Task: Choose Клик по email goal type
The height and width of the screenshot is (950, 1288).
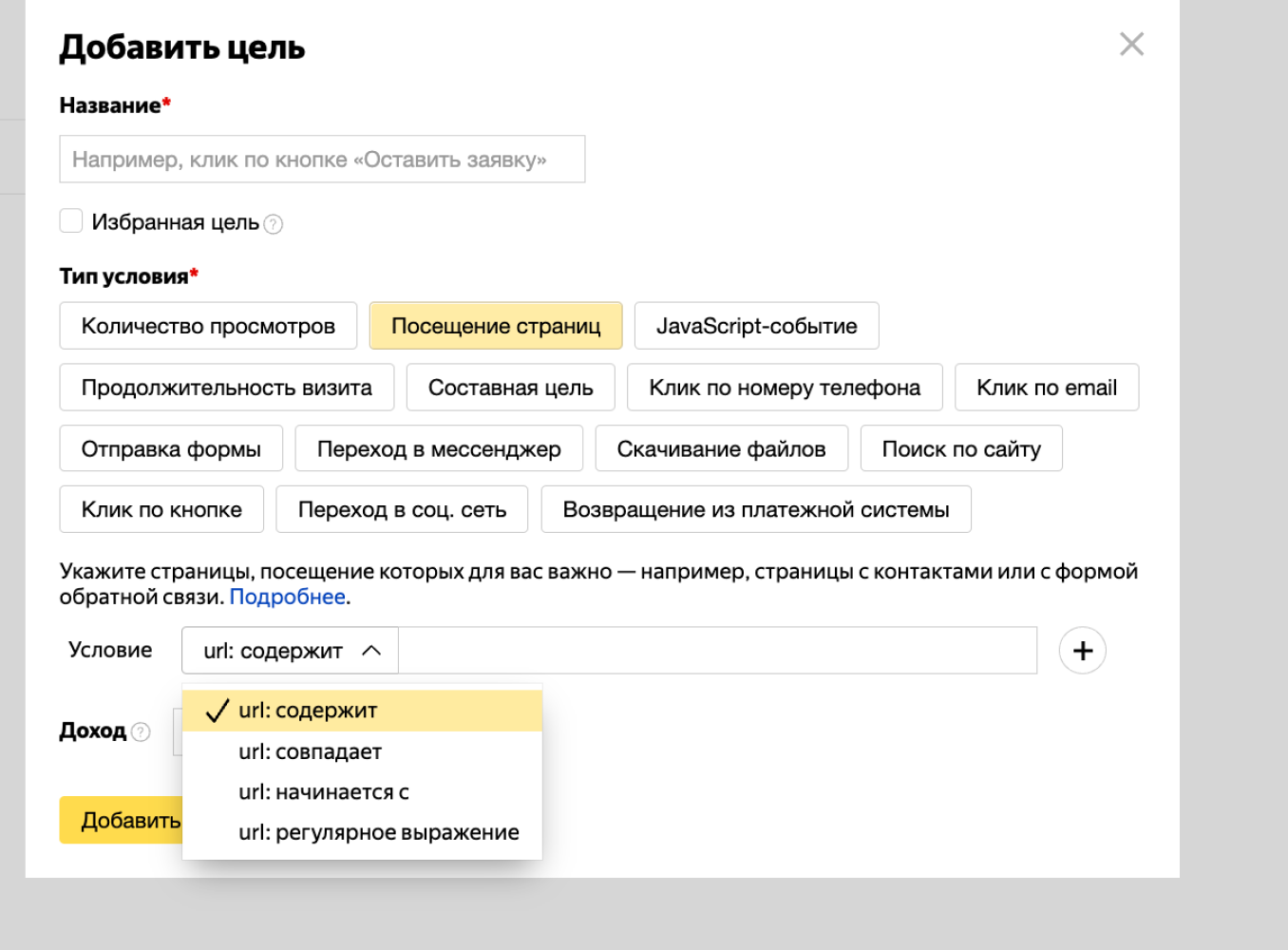Action: click(1047, 388)
